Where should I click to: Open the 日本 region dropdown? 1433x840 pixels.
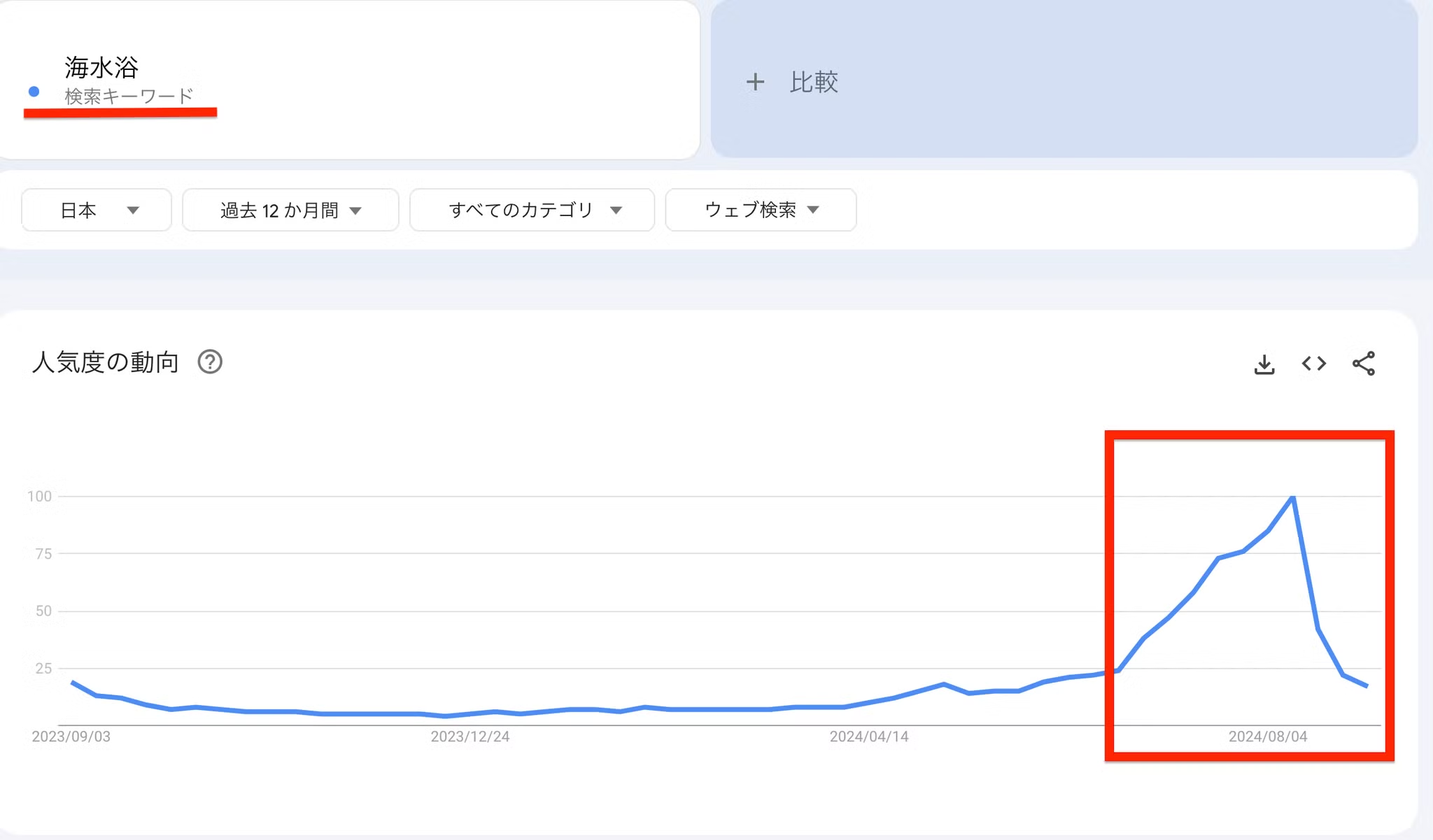coord(97,210)
